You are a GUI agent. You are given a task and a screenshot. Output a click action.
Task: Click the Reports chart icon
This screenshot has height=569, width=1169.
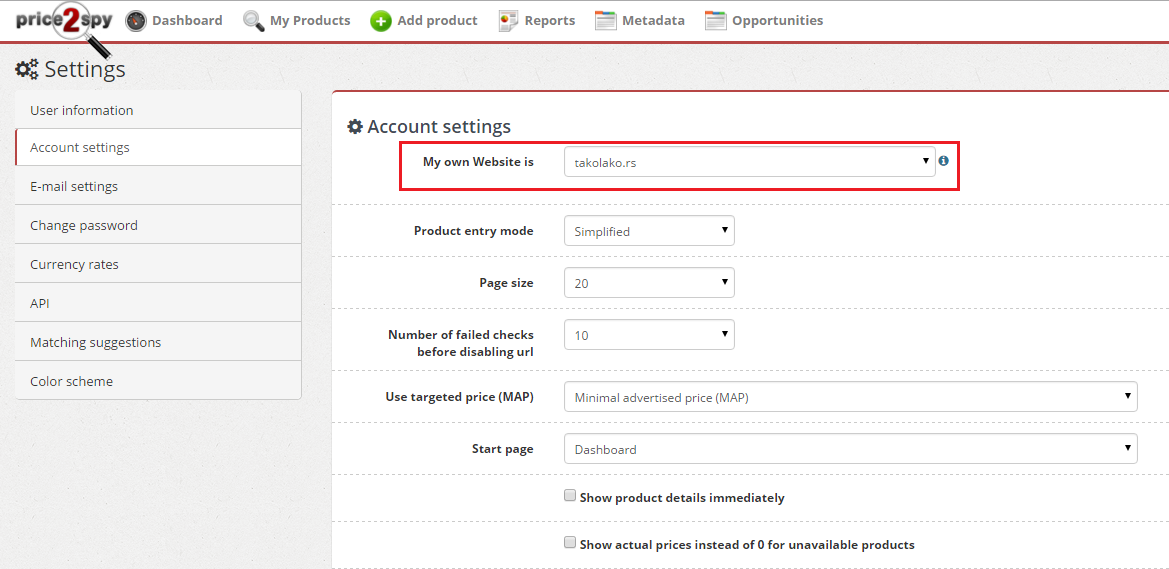pyautogui.click(x=508, y=21)
